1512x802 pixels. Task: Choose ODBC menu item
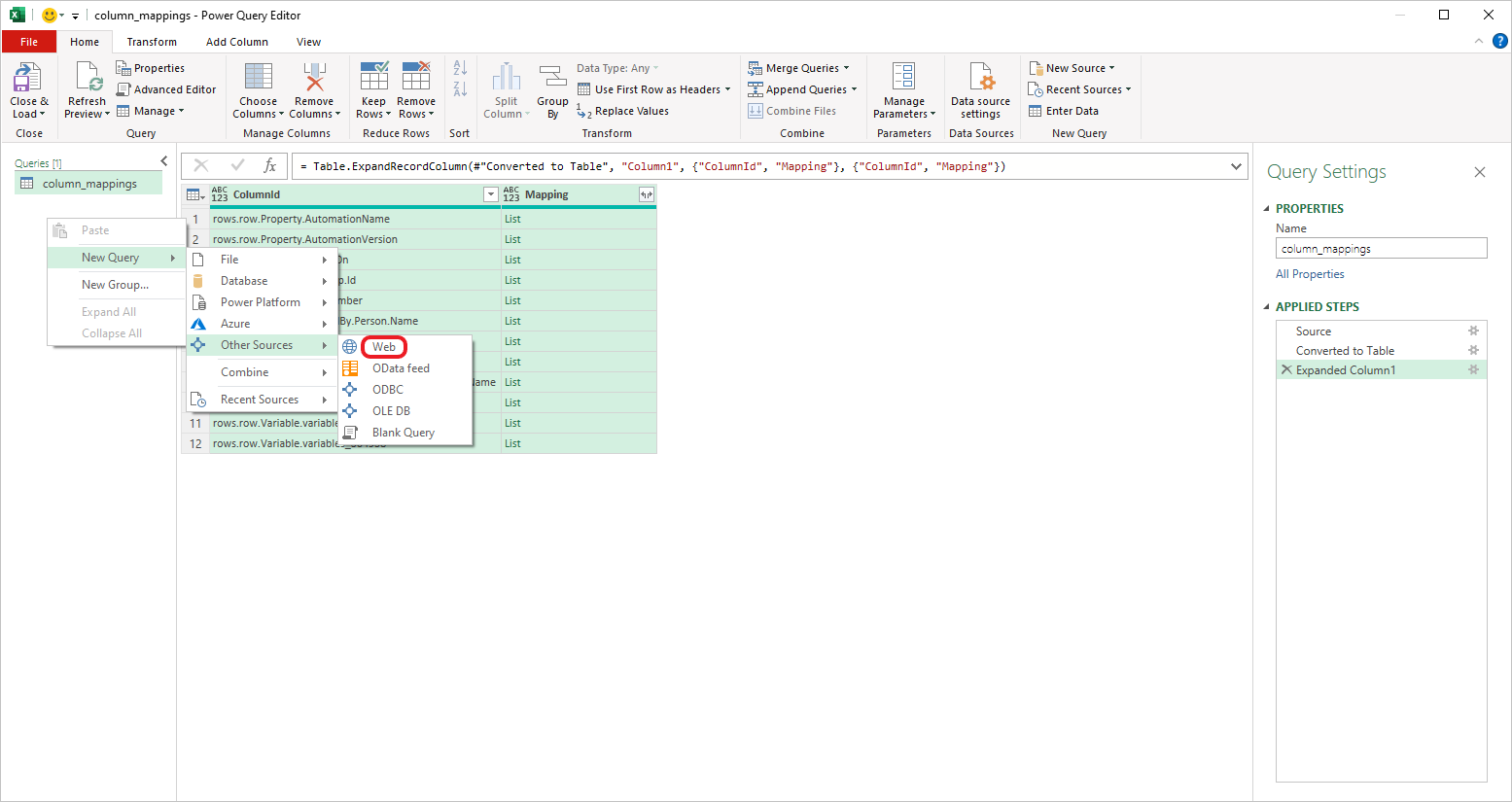tap(405, 390)
